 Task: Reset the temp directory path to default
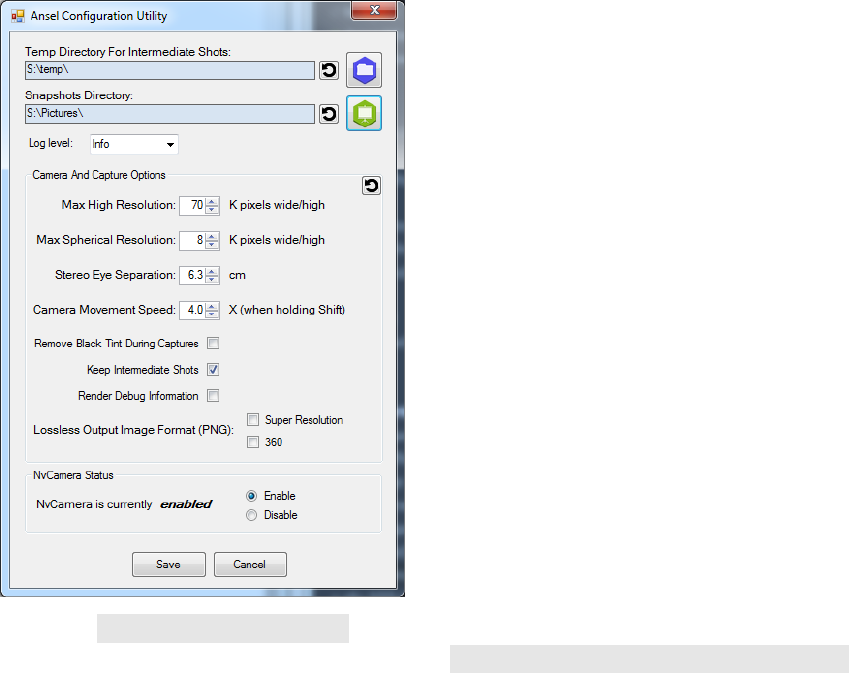coord(329,70)
